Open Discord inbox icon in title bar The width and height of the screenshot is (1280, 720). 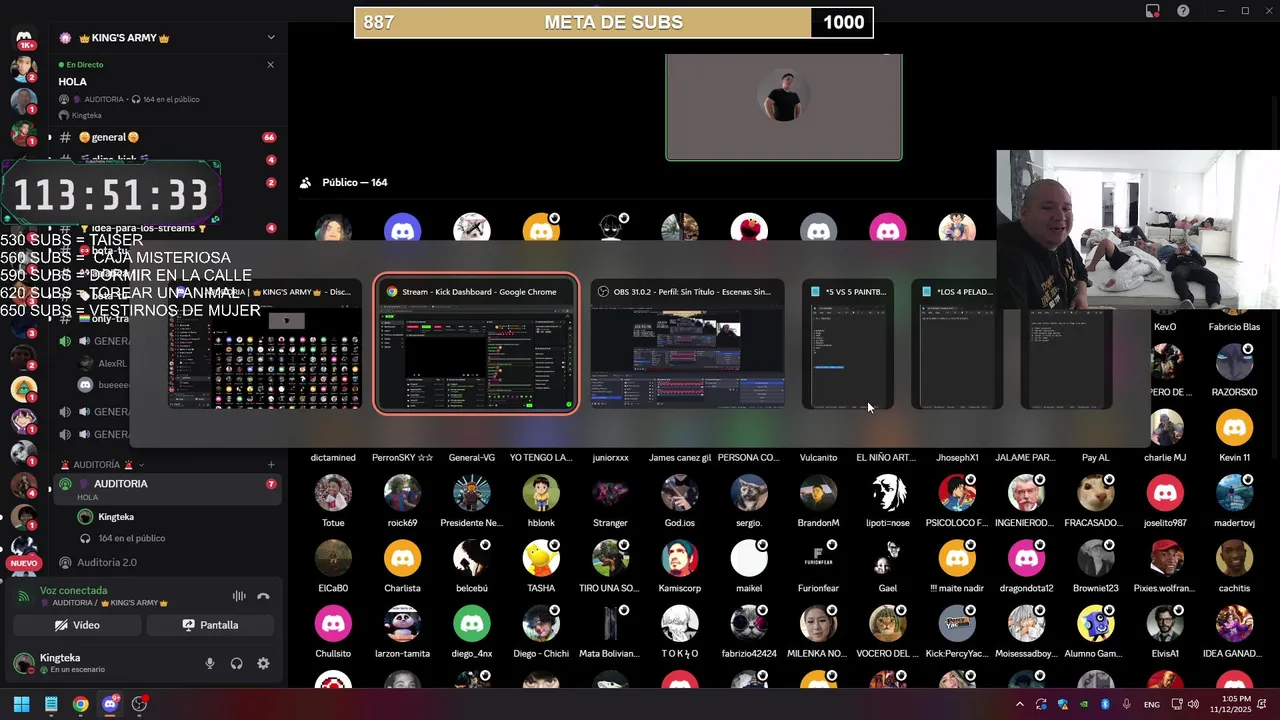pos(1153,11)
